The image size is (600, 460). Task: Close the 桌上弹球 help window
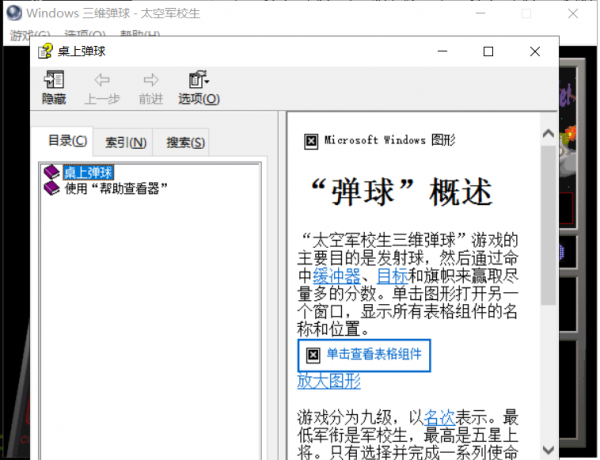(x=535, y=51)
